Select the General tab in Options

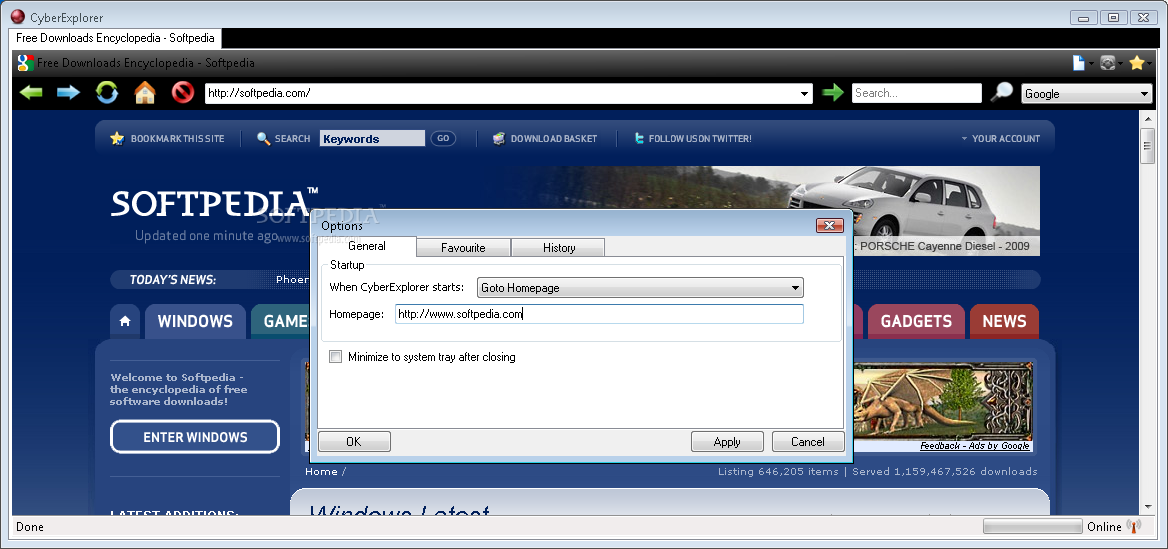[367, 247]
